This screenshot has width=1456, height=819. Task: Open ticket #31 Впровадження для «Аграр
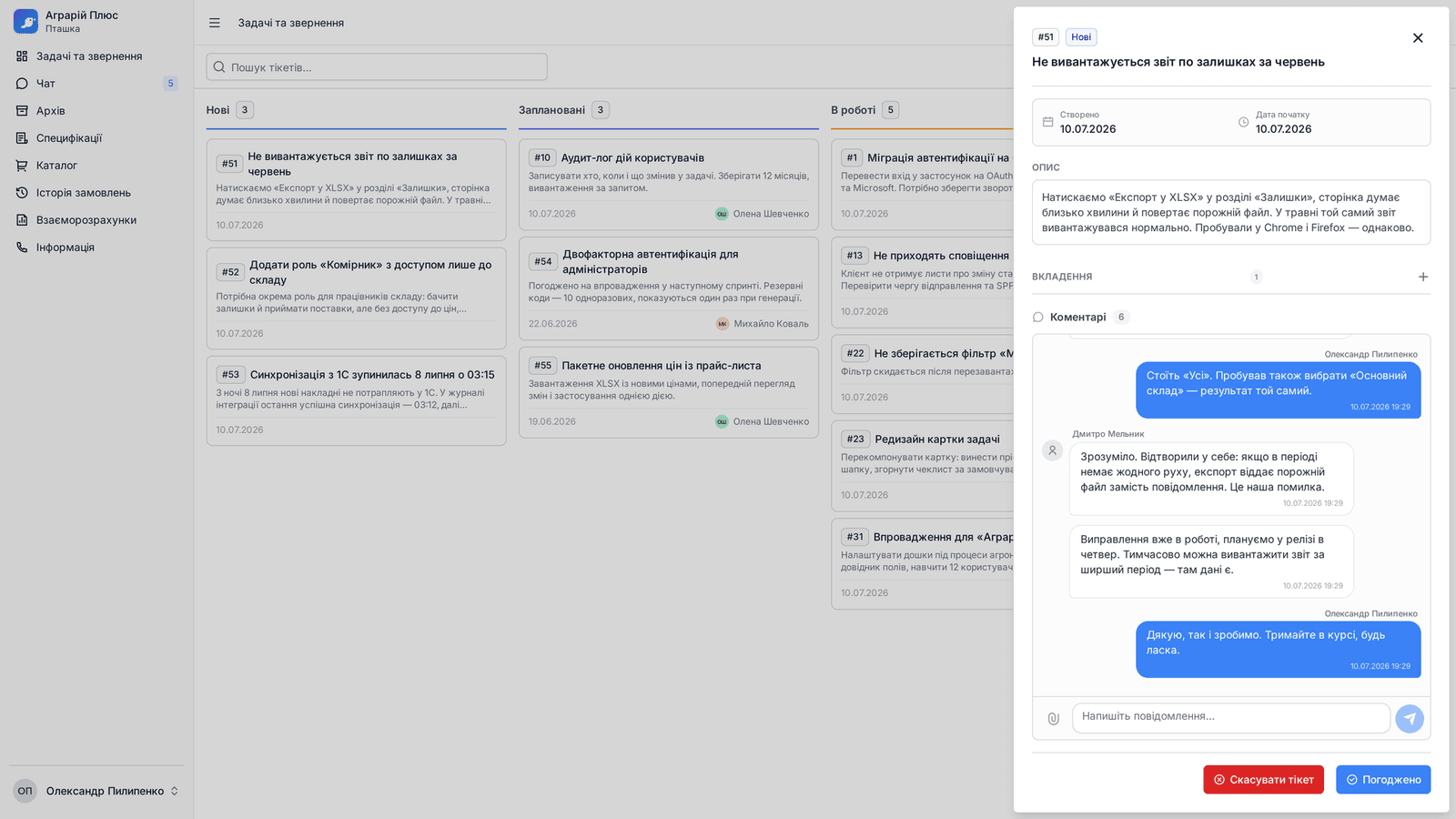[x=923, y=563]
